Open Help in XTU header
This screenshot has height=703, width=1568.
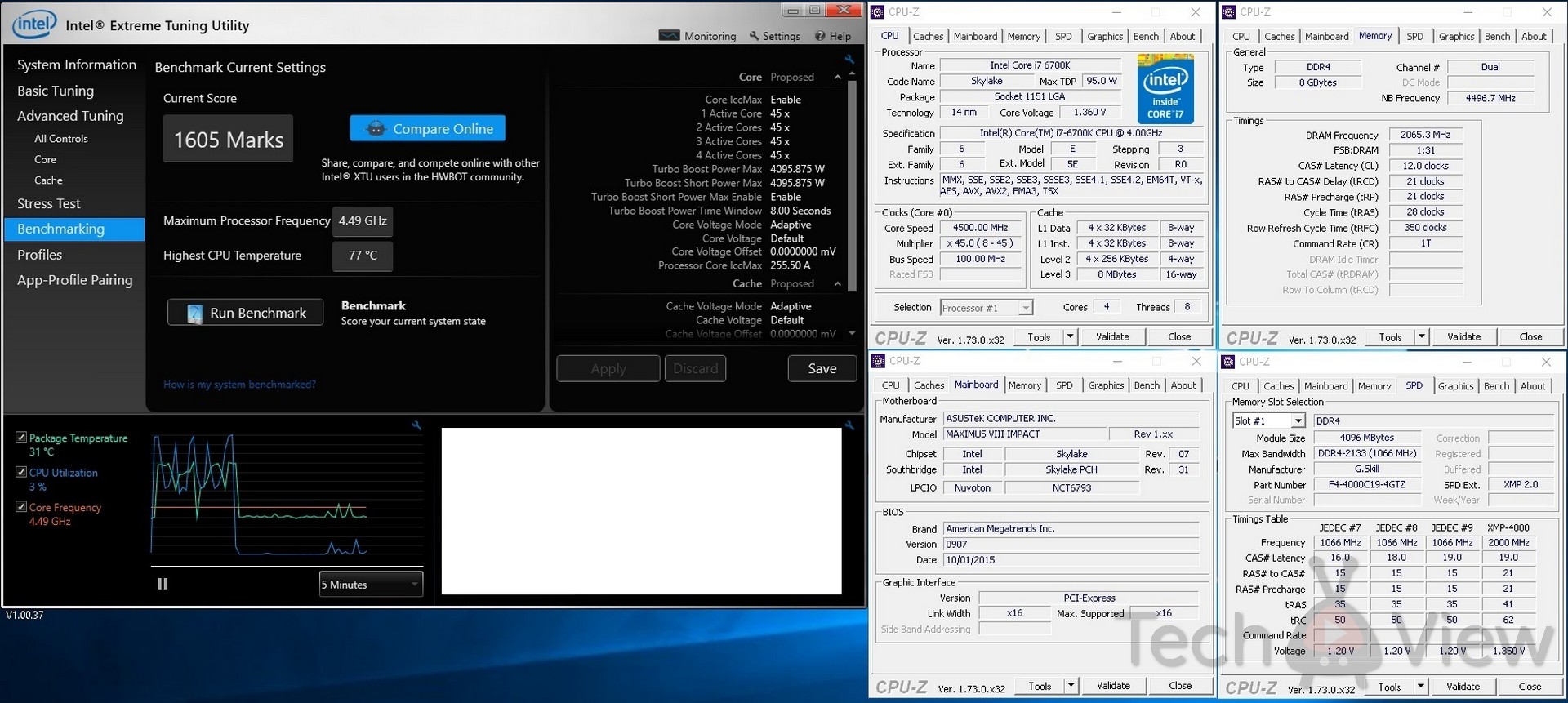[833, 36]
